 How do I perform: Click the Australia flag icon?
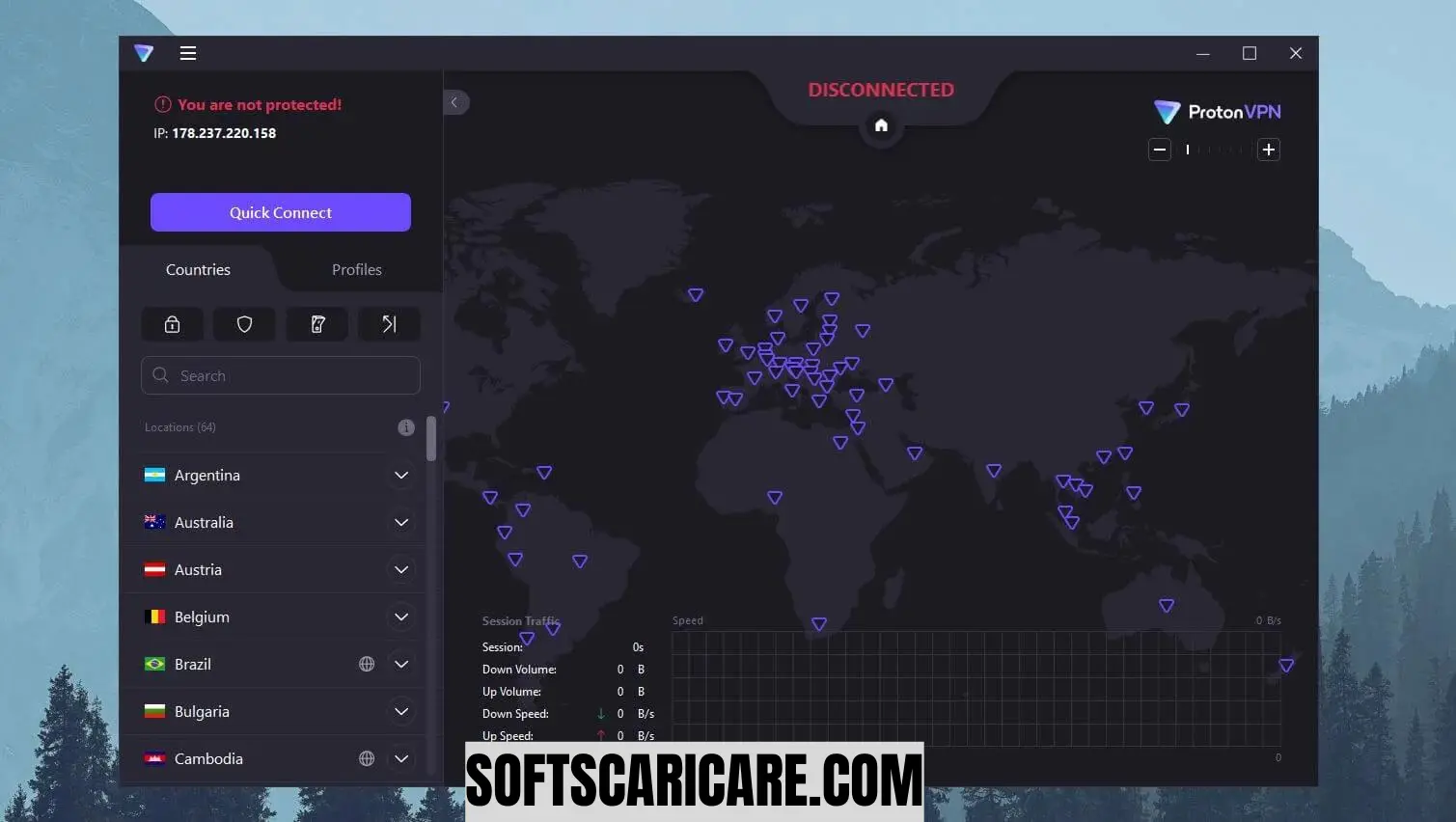click(154, 522)
